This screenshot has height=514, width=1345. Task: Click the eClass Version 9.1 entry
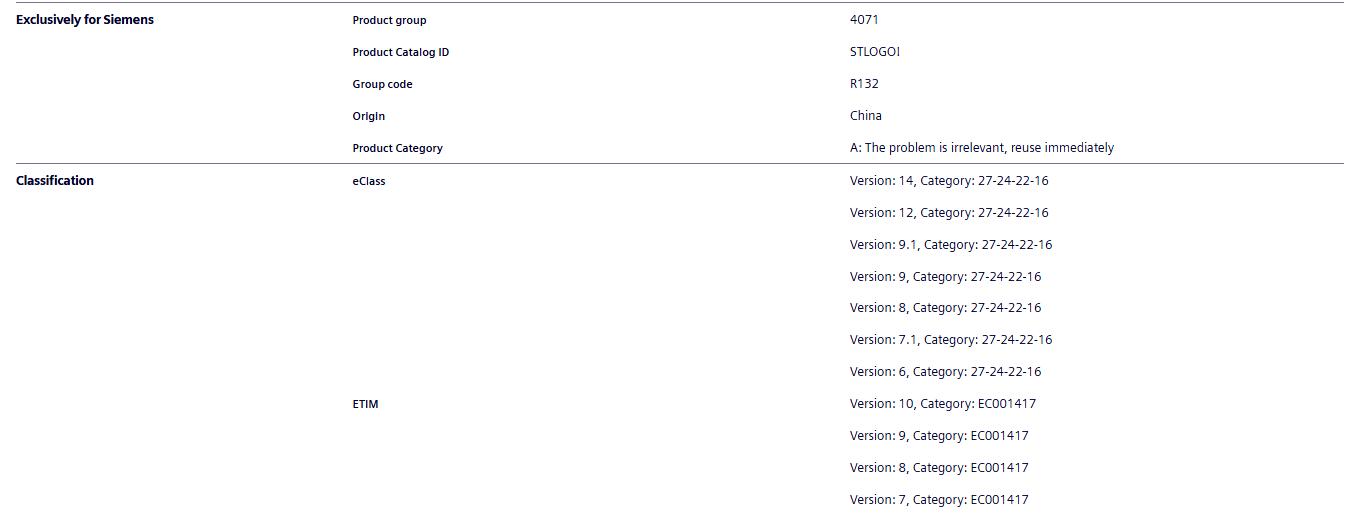pos(951,245)
